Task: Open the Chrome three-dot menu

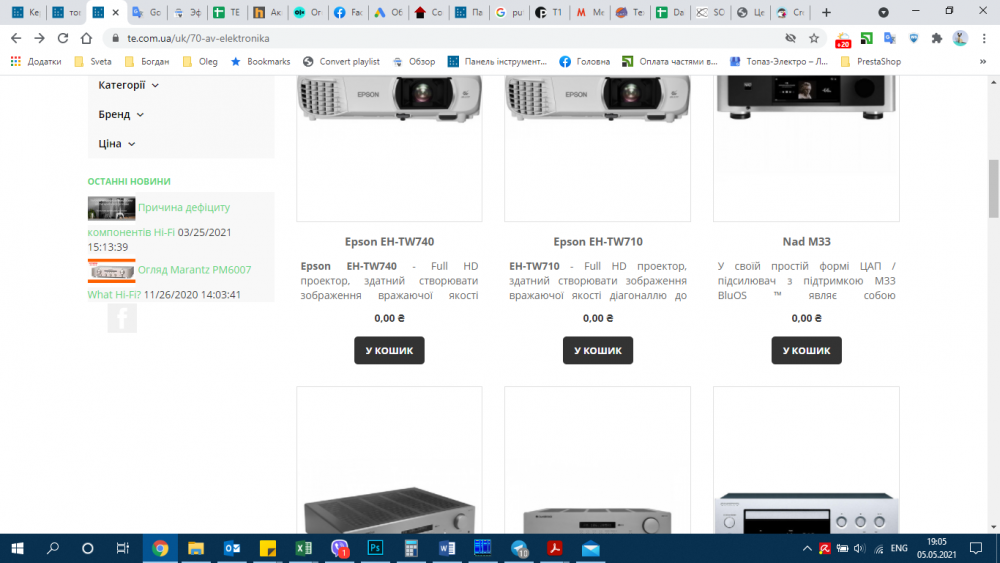Action: click(984, 38)
